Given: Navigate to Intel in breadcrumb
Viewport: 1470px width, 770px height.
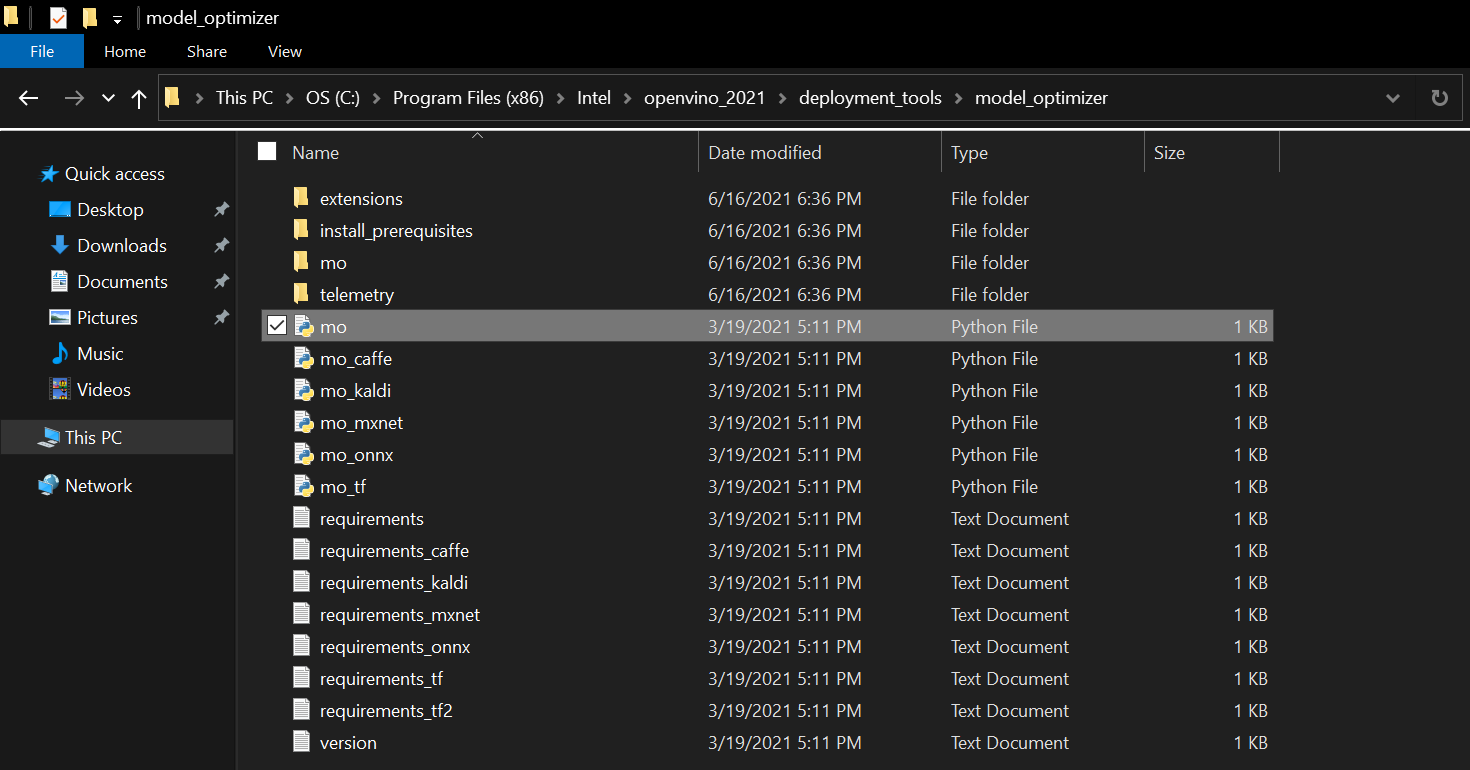Looking at the screenshot, I should pos(594,98).
